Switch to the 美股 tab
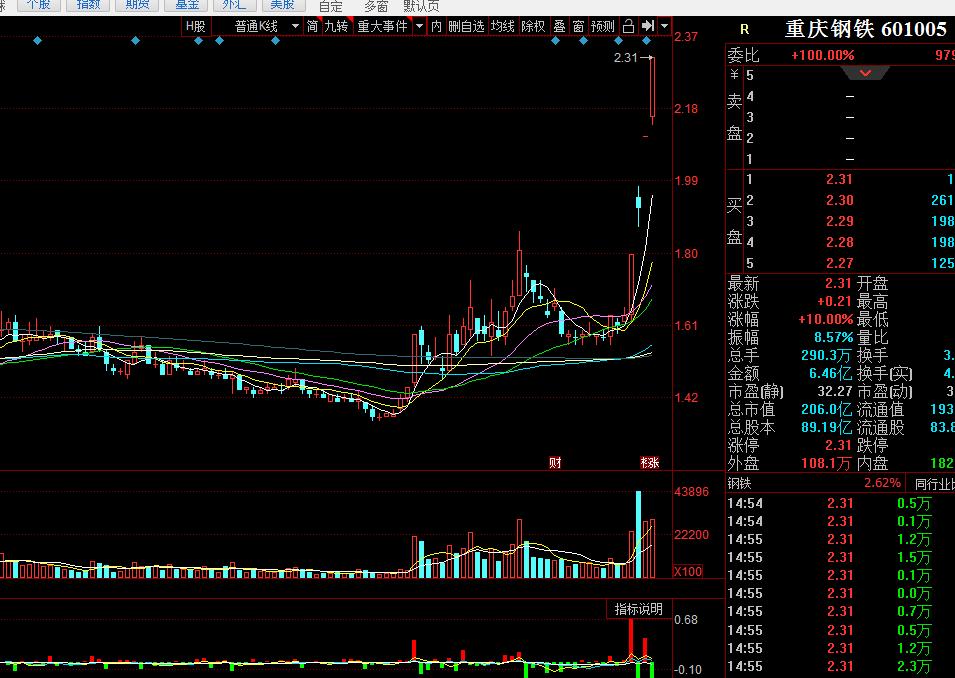955x678 pixels. tap(283, 5)
